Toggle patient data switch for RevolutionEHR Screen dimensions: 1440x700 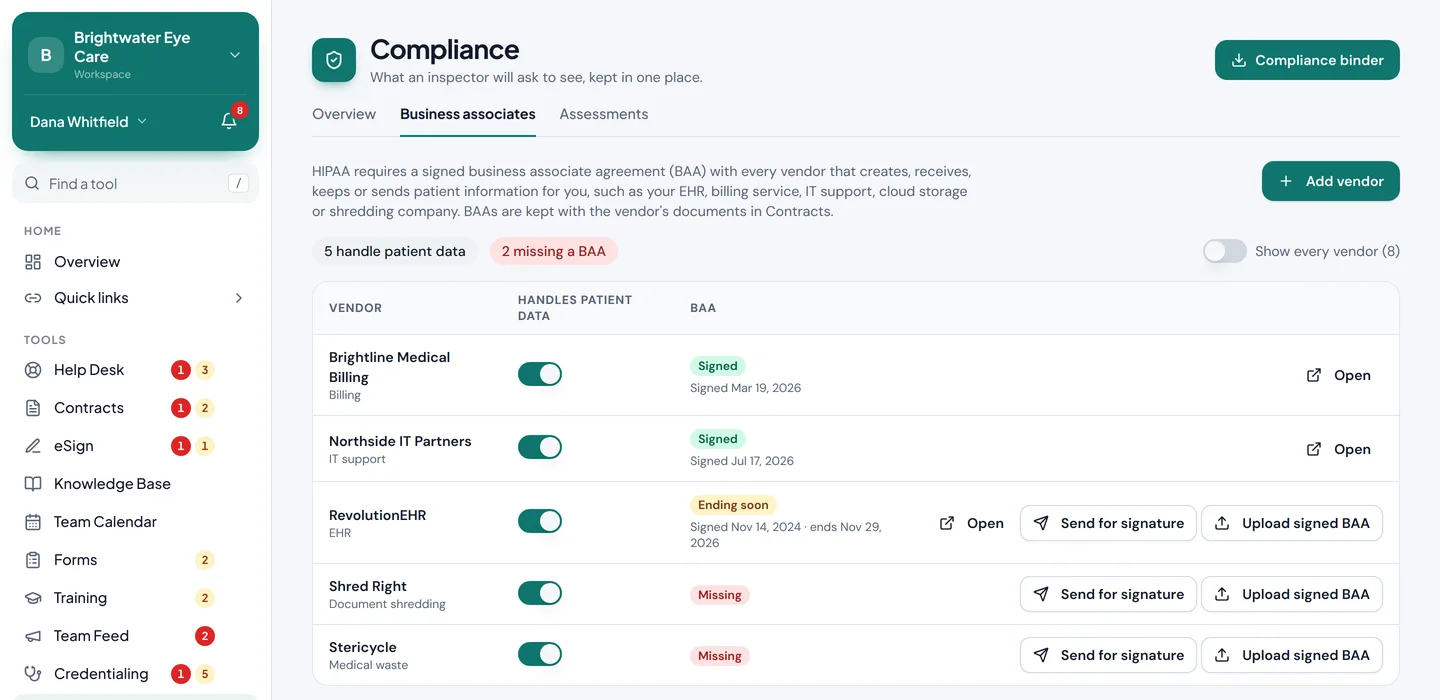tap(540, 521)
